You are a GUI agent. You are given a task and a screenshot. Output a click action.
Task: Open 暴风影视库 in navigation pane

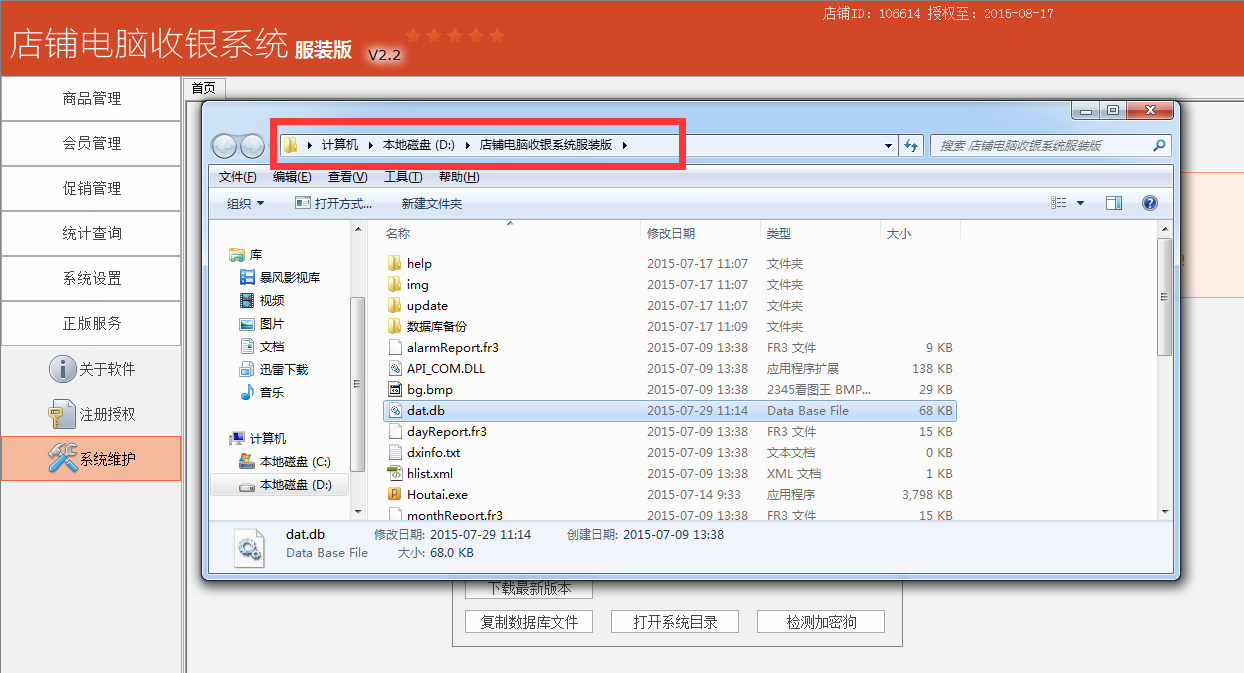coord(280,277)
